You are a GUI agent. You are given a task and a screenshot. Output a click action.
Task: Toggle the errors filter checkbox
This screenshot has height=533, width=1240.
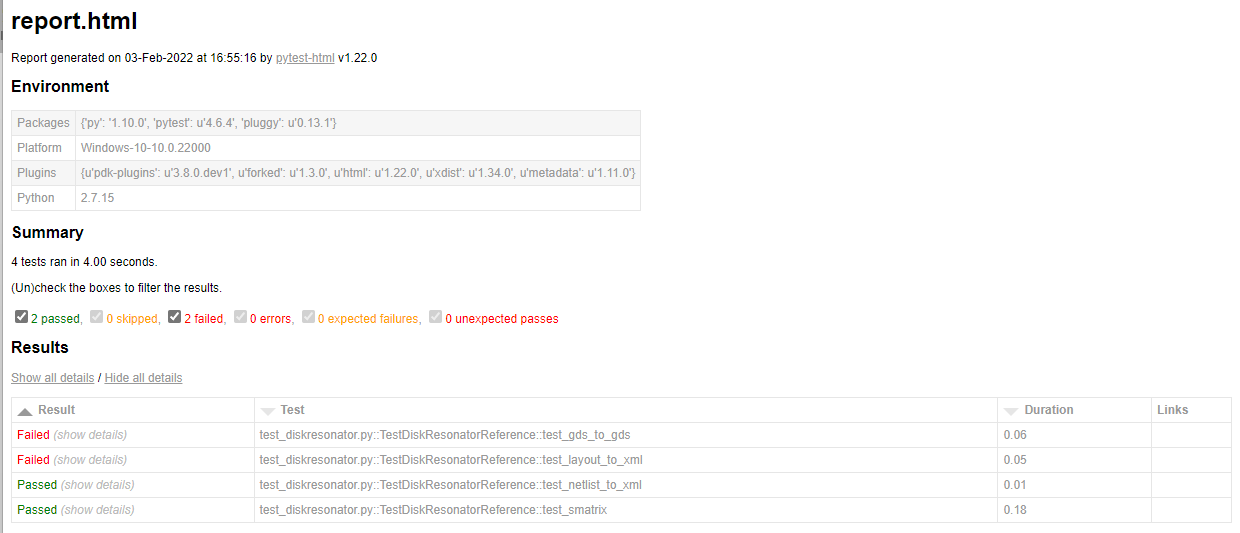point(241,317)
